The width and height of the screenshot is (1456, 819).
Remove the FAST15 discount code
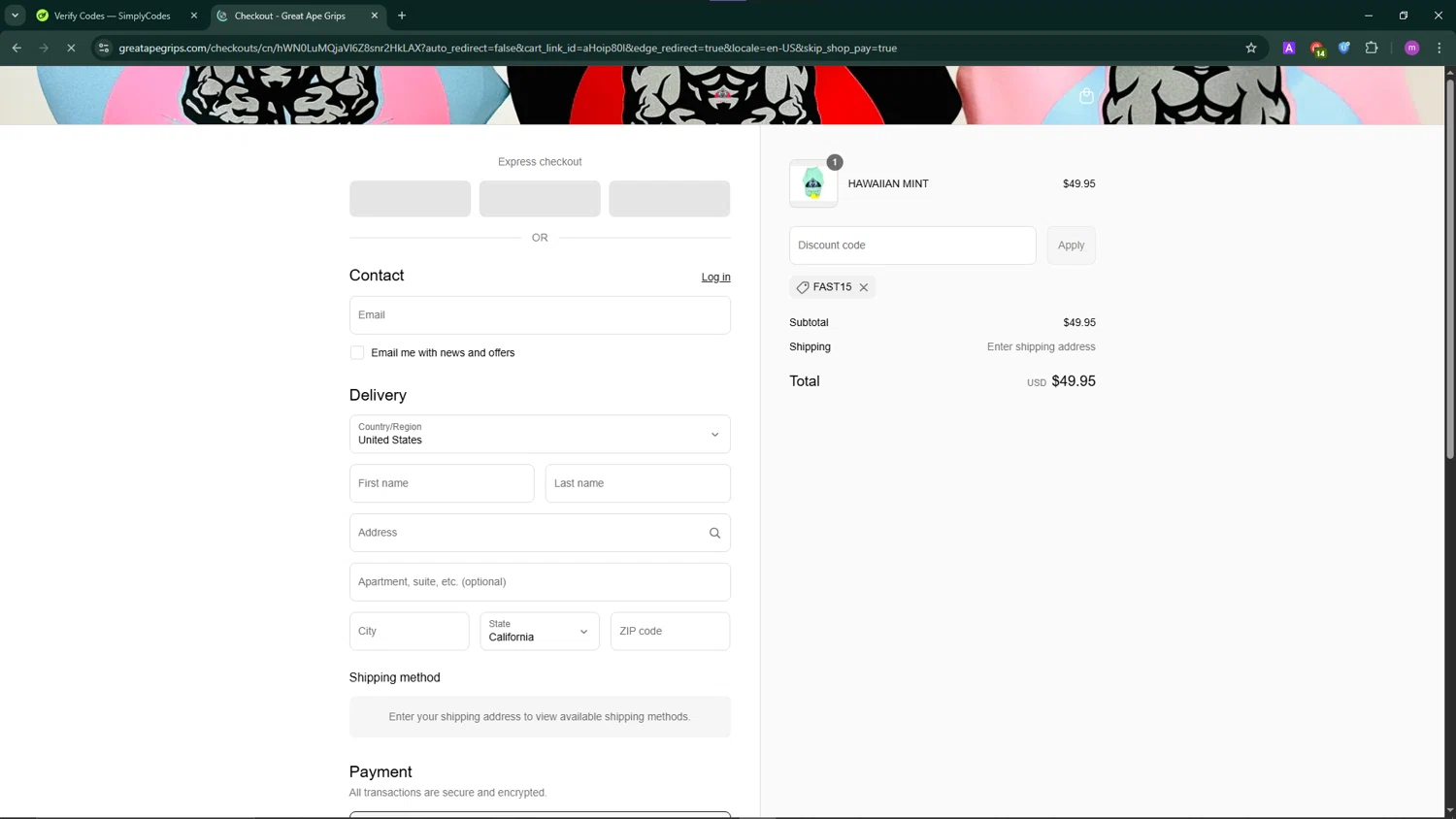(x=864, y=287)
